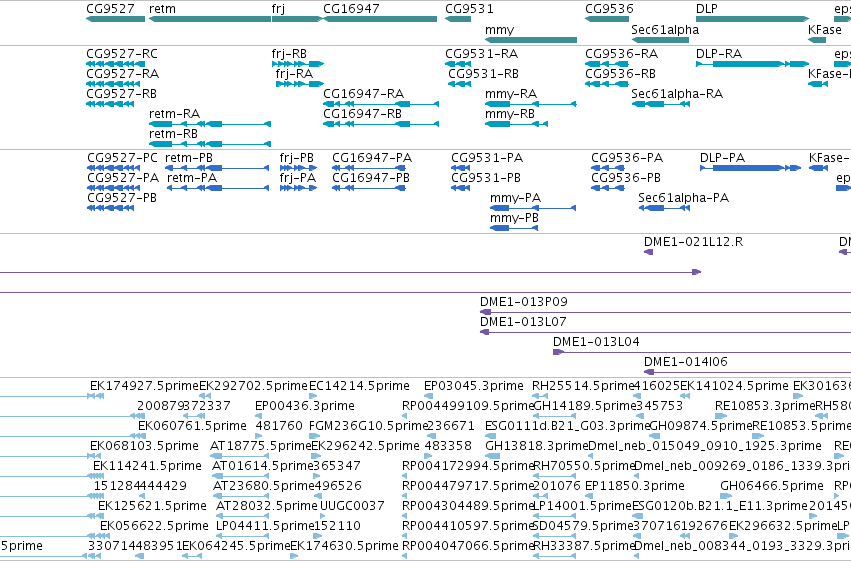Click the CG9531-PA protein label
851x561 pixels.
coord(487,158)
